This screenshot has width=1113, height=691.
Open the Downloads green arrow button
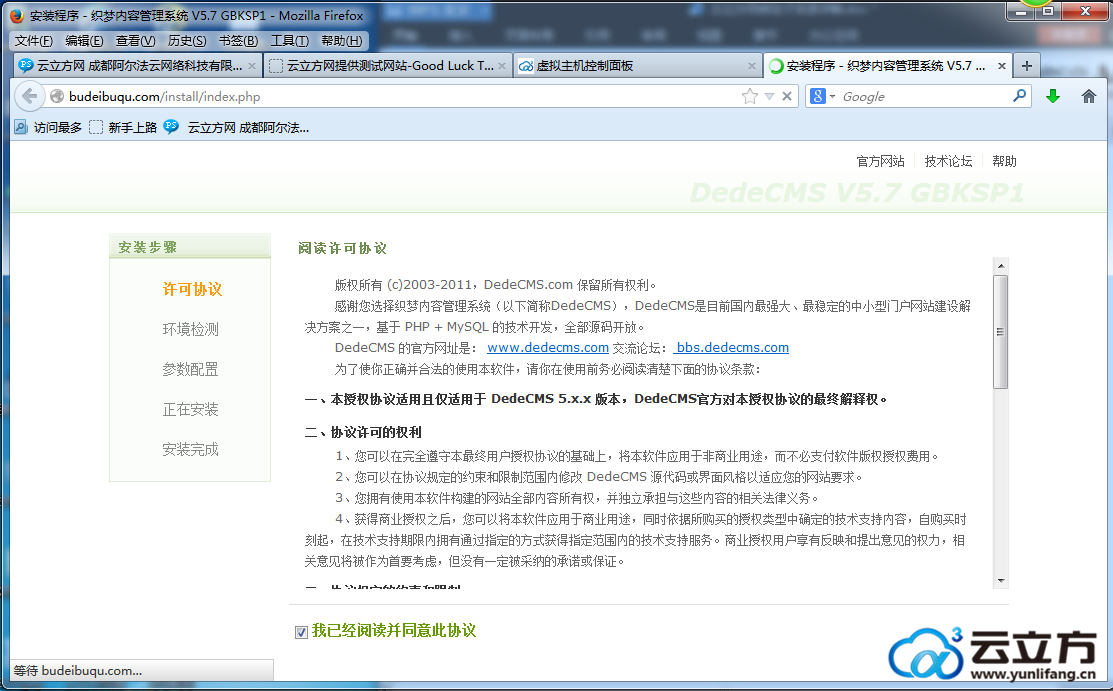click(1053, 97)
